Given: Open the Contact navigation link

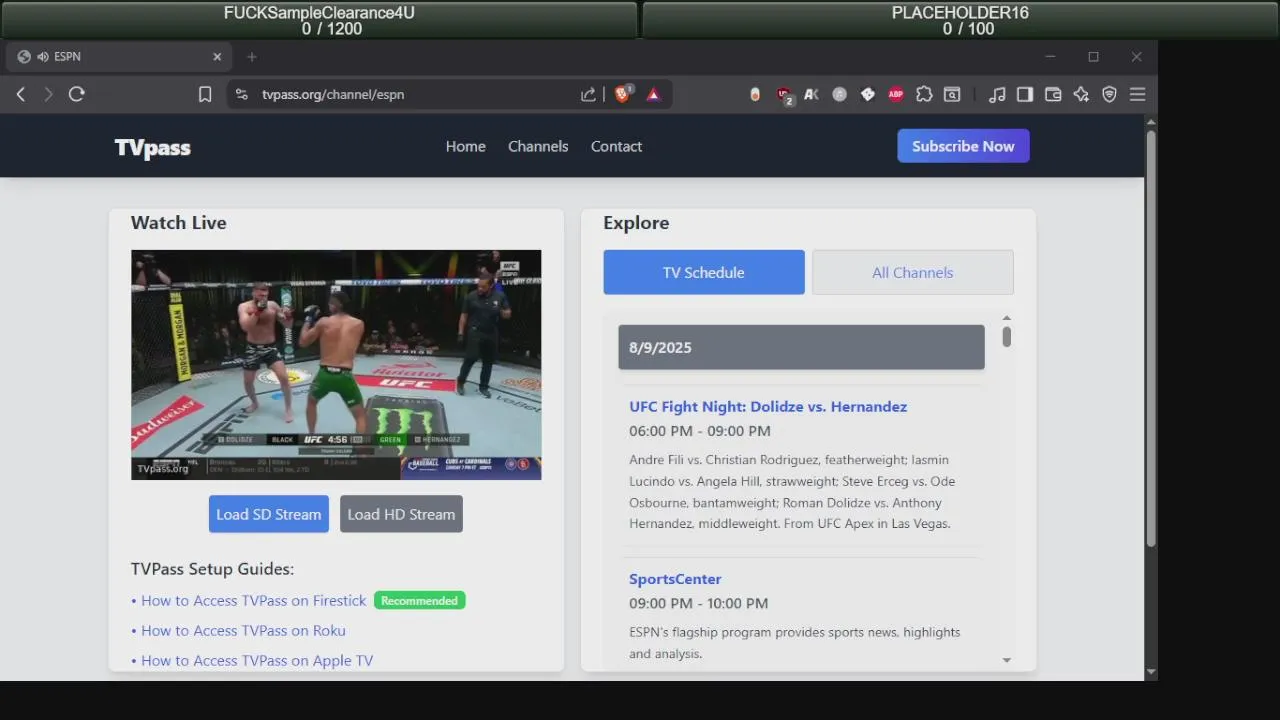Looking at the screenshot, I should point(616,146).
